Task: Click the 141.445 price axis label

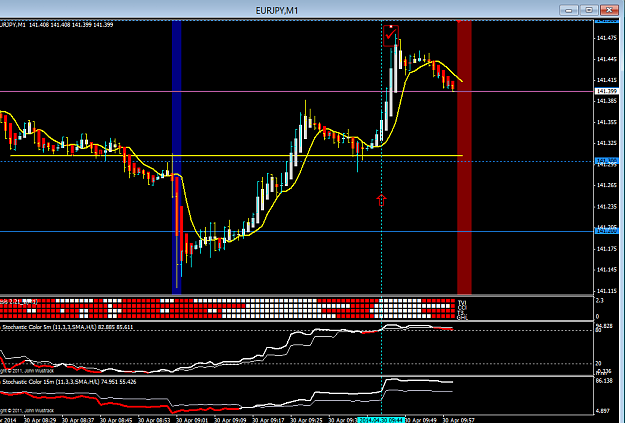Action: (607, 59)
